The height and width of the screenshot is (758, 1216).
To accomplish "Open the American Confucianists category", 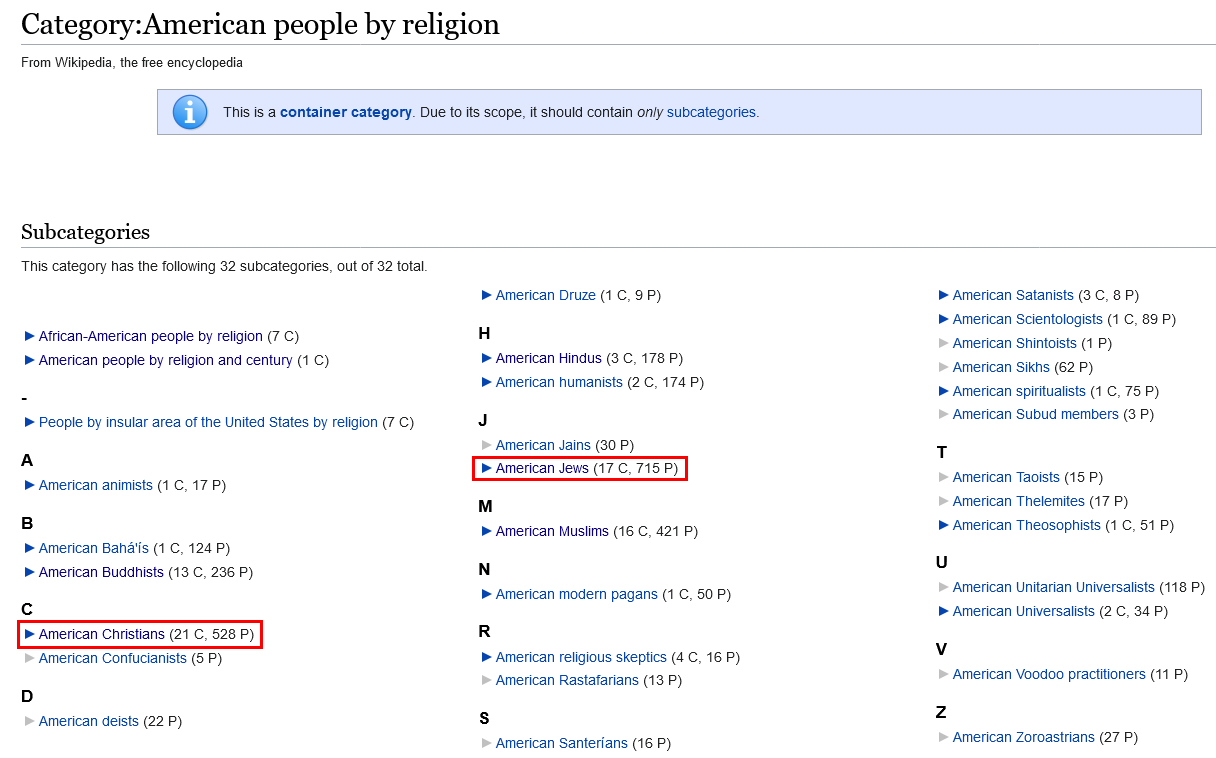I will pos(113,658).
